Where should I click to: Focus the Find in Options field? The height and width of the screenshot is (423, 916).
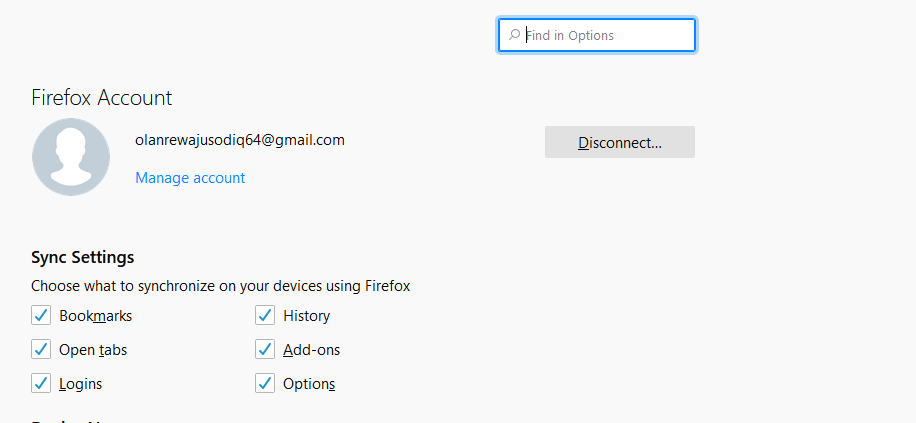click(596, 35)
